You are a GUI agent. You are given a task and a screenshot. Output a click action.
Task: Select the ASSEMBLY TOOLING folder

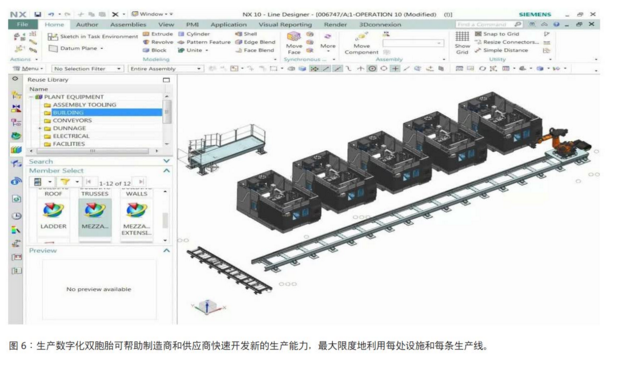[84, 105]
